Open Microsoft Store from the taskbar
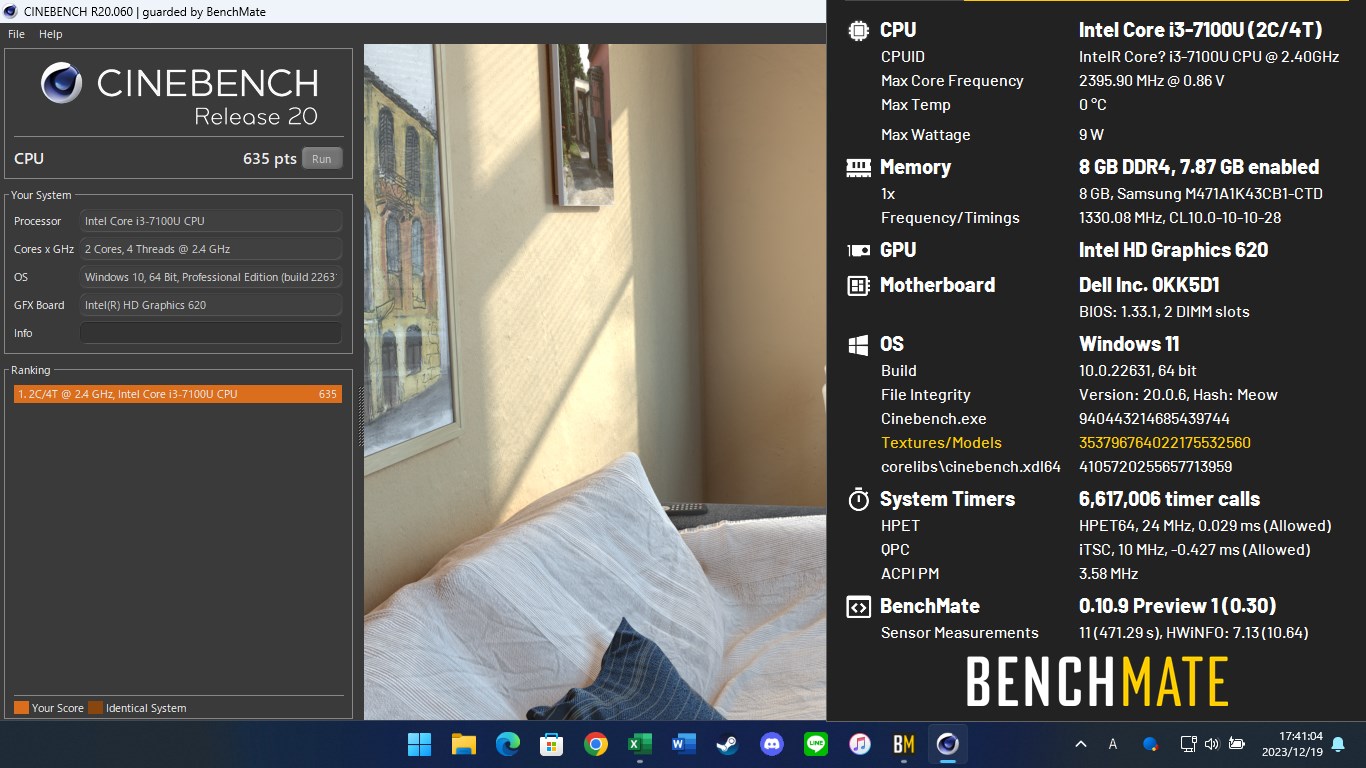This screenshot has height=768, width=1366. tap(551, 744)
